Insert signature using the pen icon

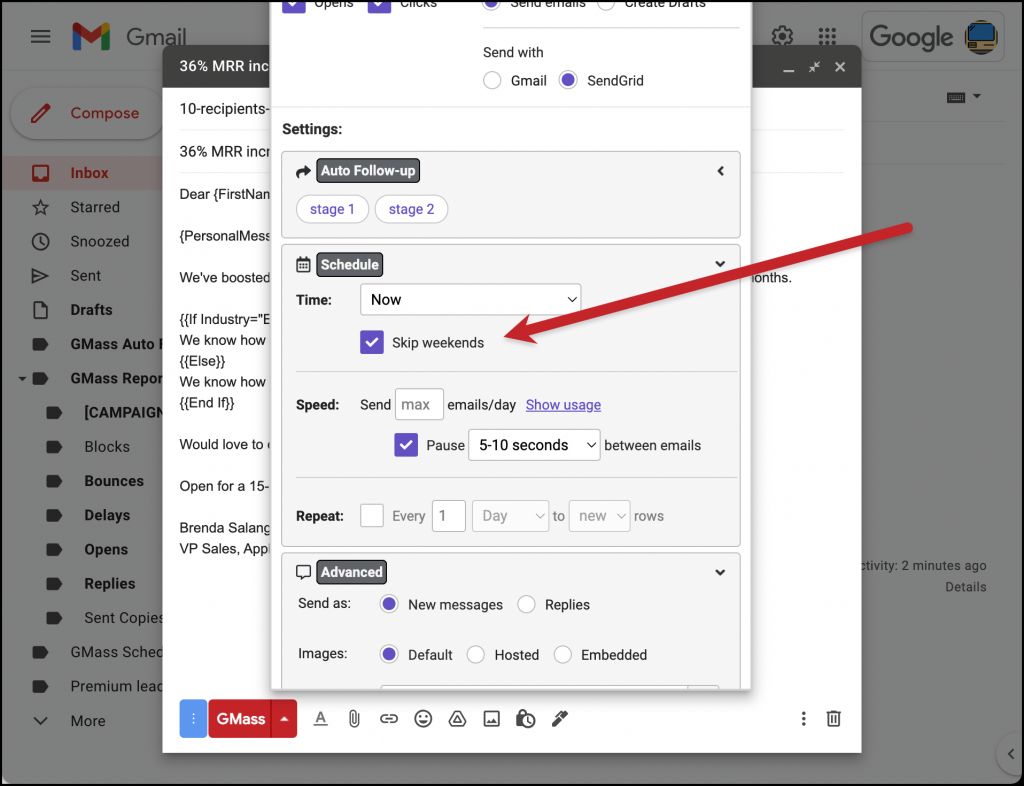click(559, 718)
